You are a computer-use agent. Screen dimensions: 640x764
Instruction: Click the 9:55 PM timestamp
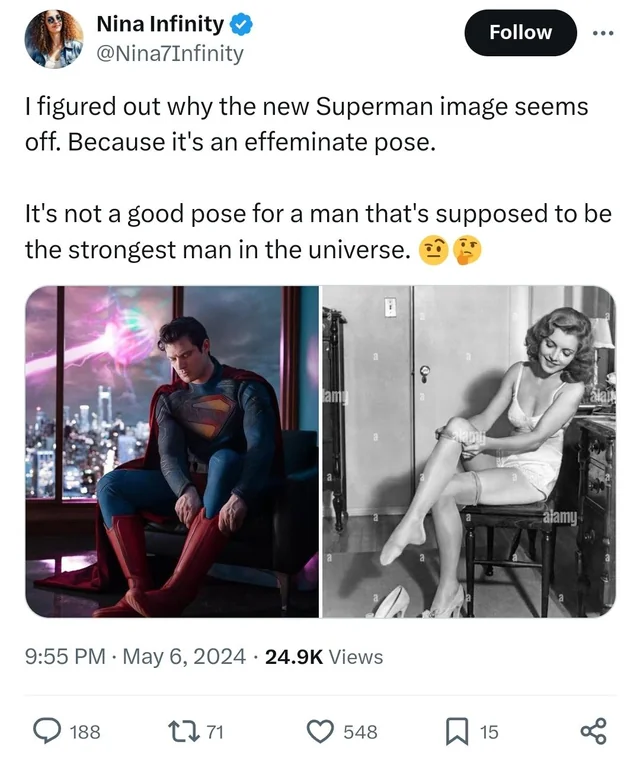[x=65, y=656]
